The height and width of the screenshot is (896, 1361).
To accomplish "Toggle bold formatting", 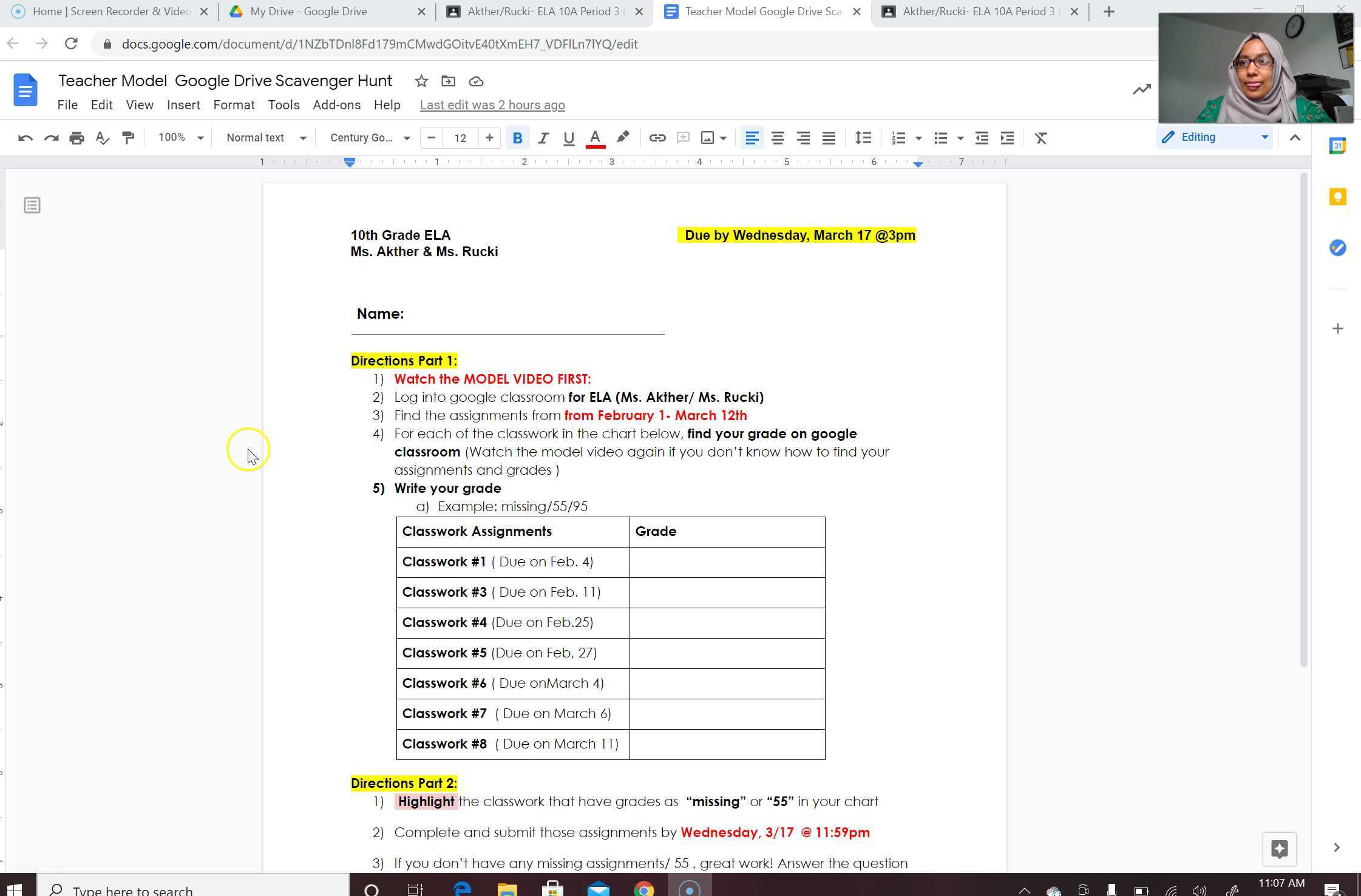I will [517, 138].
